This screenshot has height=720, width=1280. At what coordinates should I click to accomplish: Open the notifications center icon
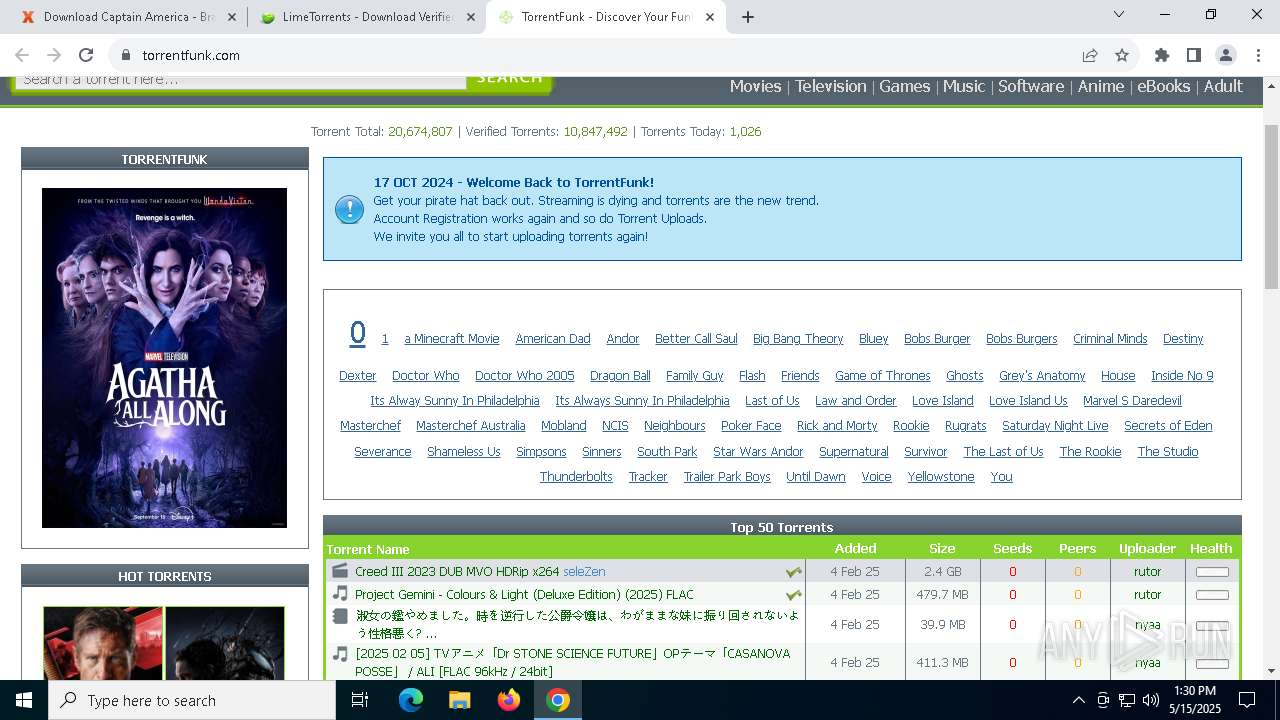[x=1247, y=700]
